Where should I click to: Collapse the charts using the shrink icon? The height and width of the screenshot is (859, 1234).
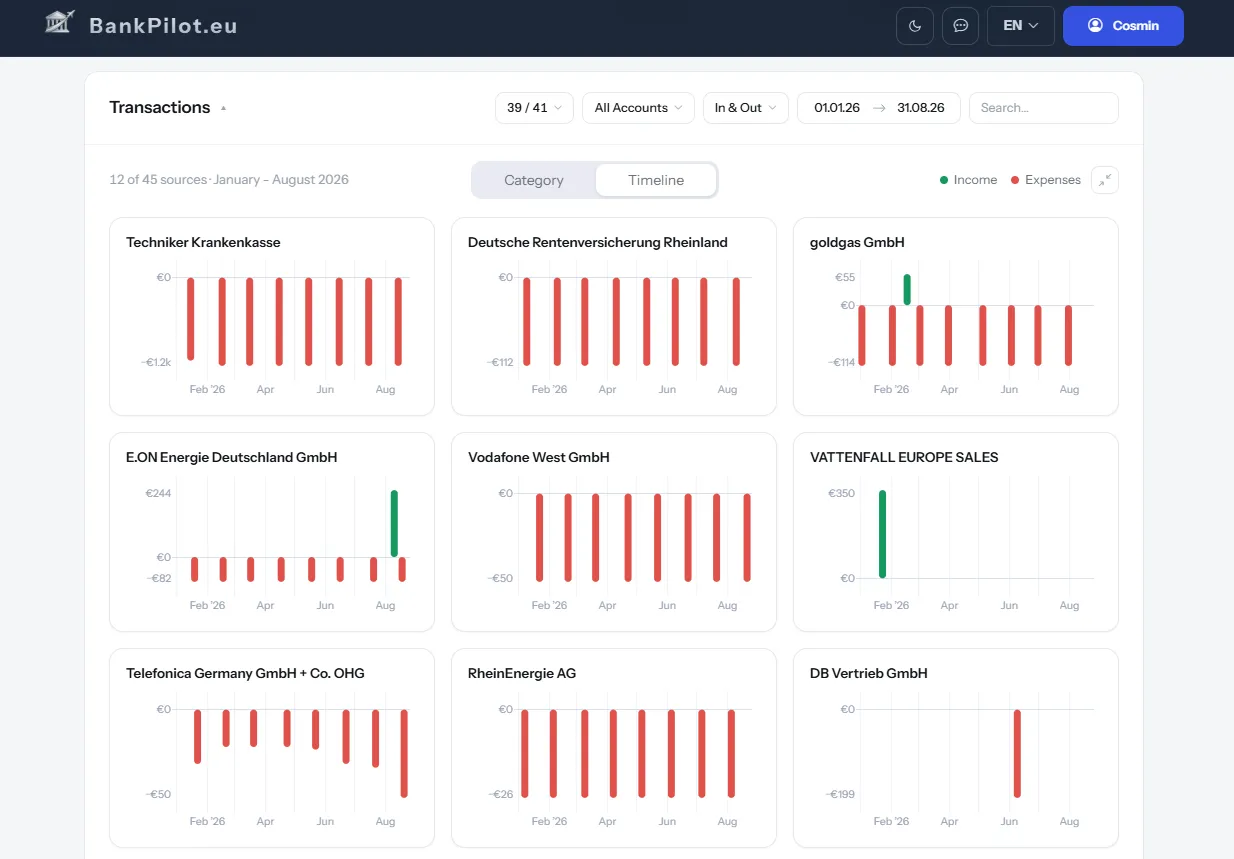(1104, 180)
